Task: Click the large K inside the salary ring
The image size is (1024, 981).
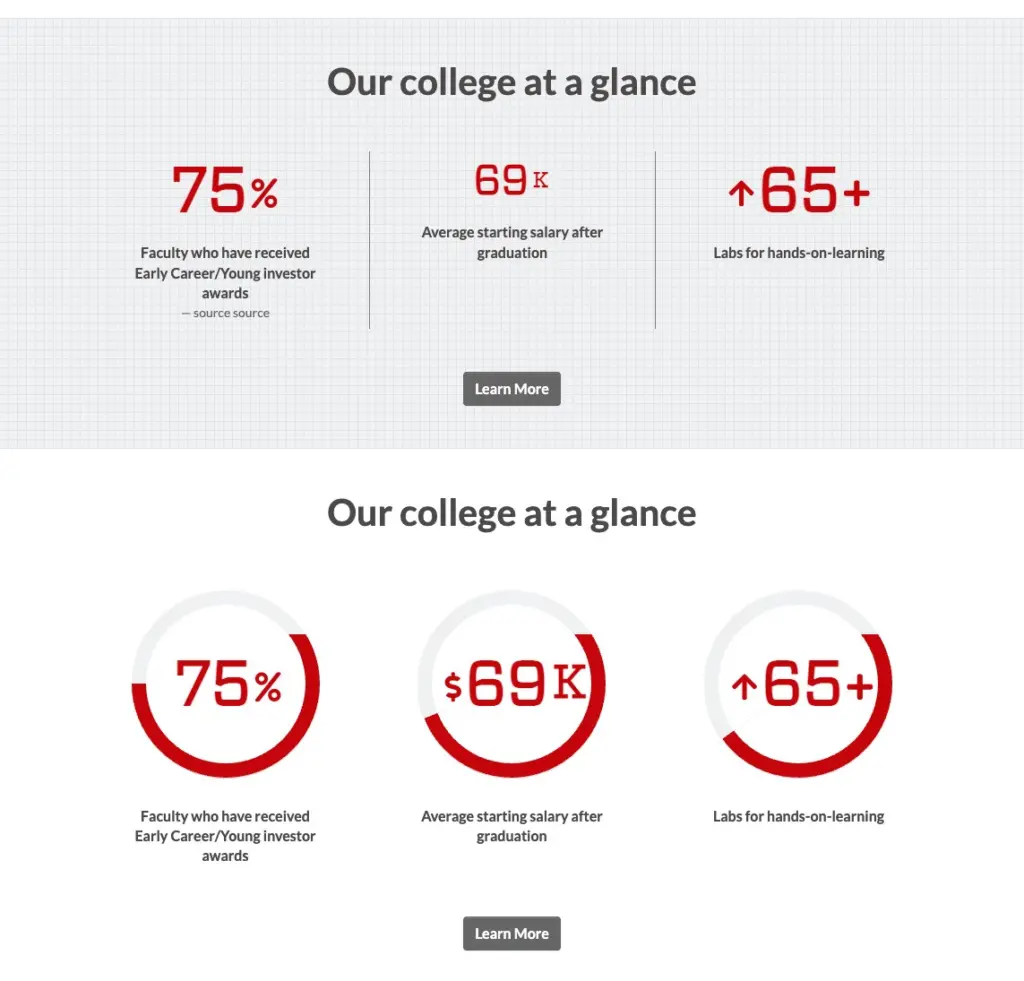Action: click(x=568, y=682)
